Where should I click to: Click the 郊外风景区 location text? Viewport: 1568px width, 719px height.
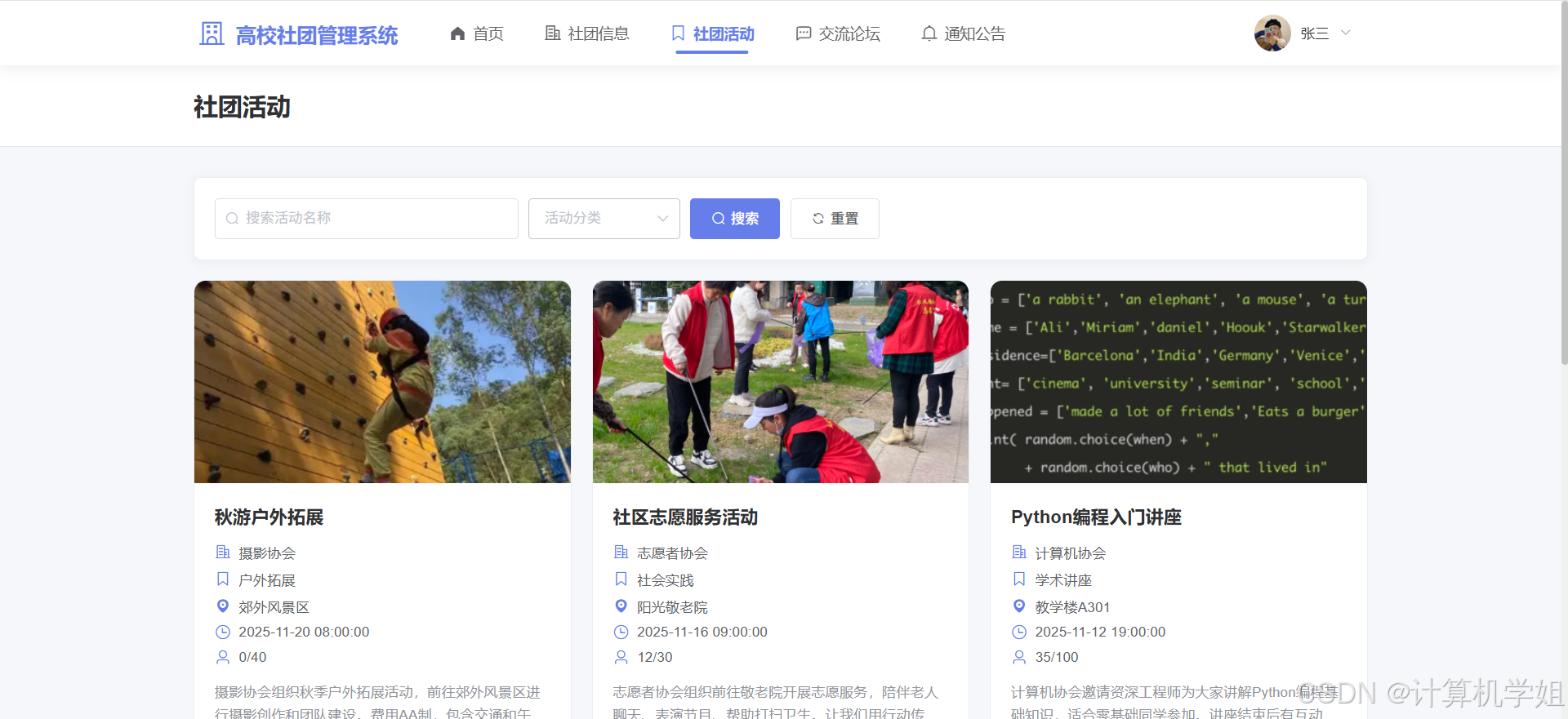[274, 607]
